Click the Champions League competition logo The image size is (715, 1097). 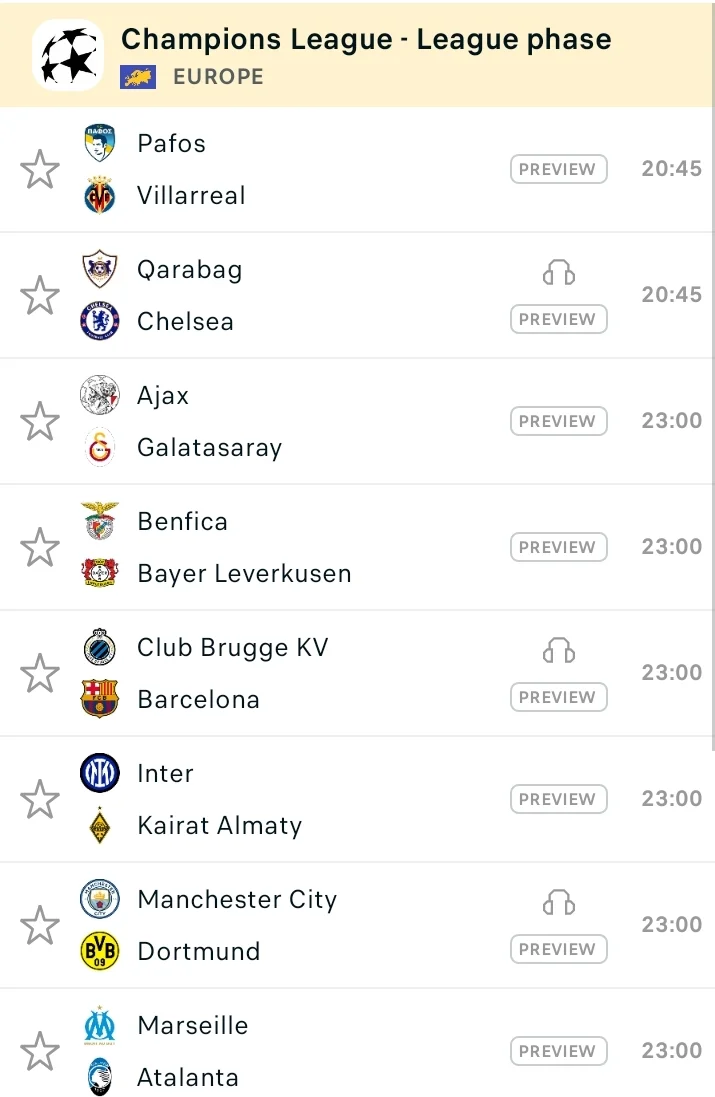[68, 54]
